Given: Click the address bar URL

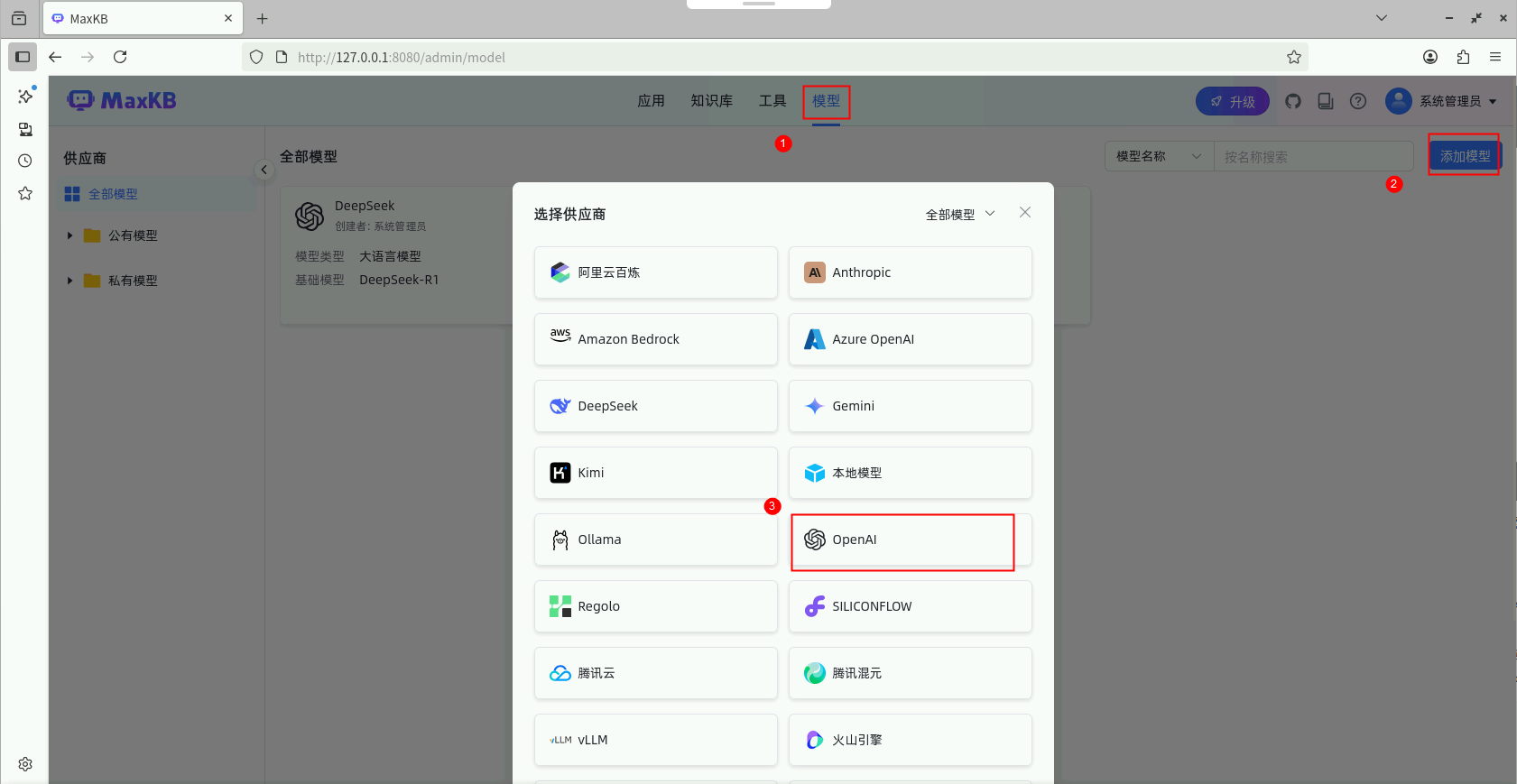Looking at the screenshot, I should pyautogui.click(x=402, y=57).
